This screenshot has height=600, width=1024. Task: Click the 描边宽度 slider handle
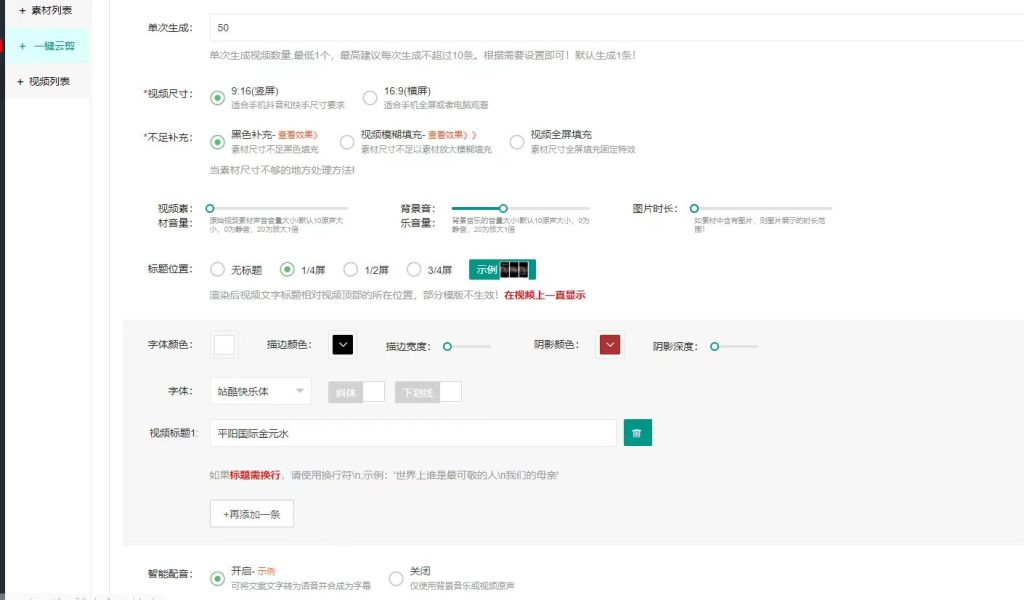coord(447,346)
